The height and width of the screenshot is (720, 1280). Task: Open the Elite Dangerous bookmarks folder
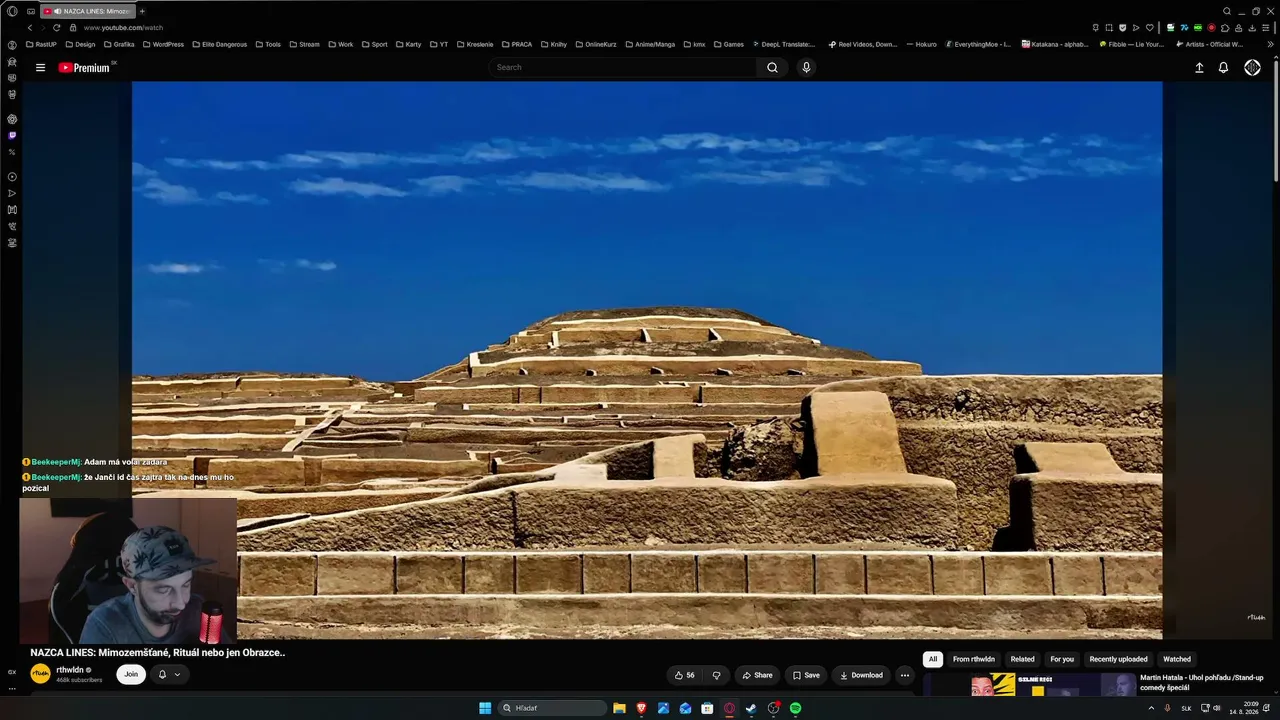point(219,45)
